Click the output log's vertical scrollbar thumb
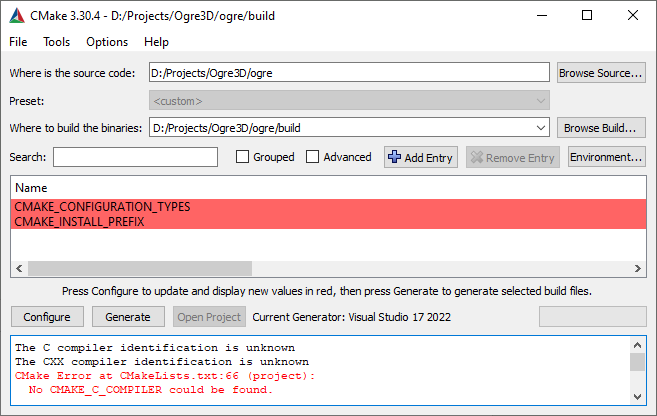Image resolution: width=657 pixels, height=416 pixels. pyautogui.click(x=637, y=362)
